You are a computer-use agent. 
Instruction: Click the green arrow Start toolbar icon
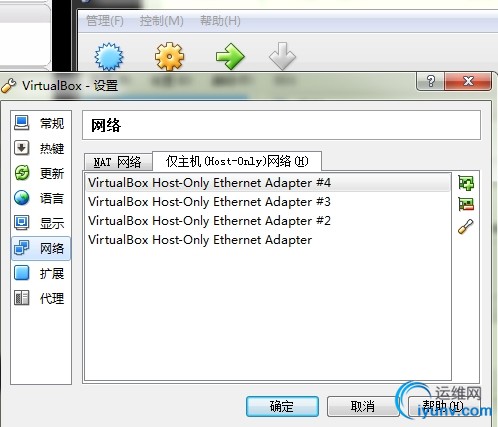230,56
